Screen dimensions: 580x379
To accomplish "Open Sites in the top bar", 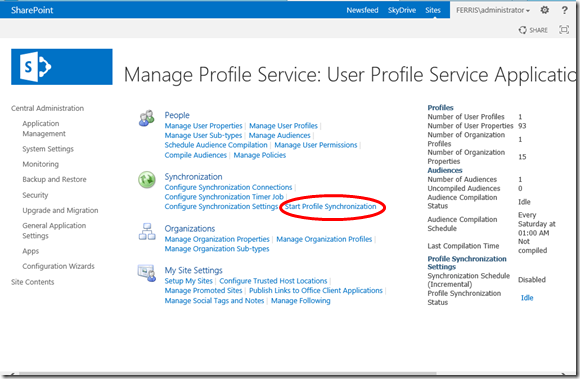I will pos(433,10).
